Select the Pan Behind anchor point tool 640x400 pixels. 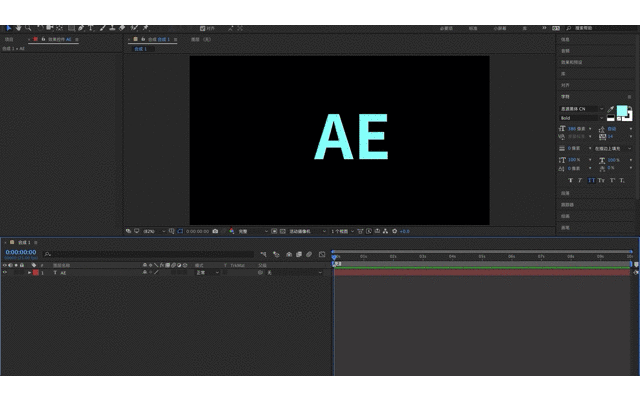(60, 28)
